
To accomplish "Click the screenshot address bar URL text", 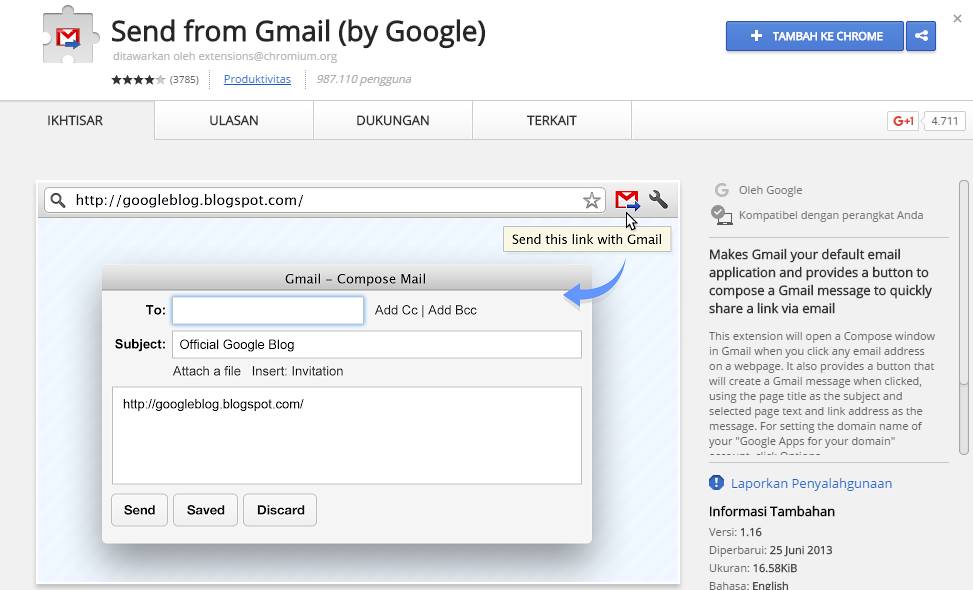I will point(189,200).
